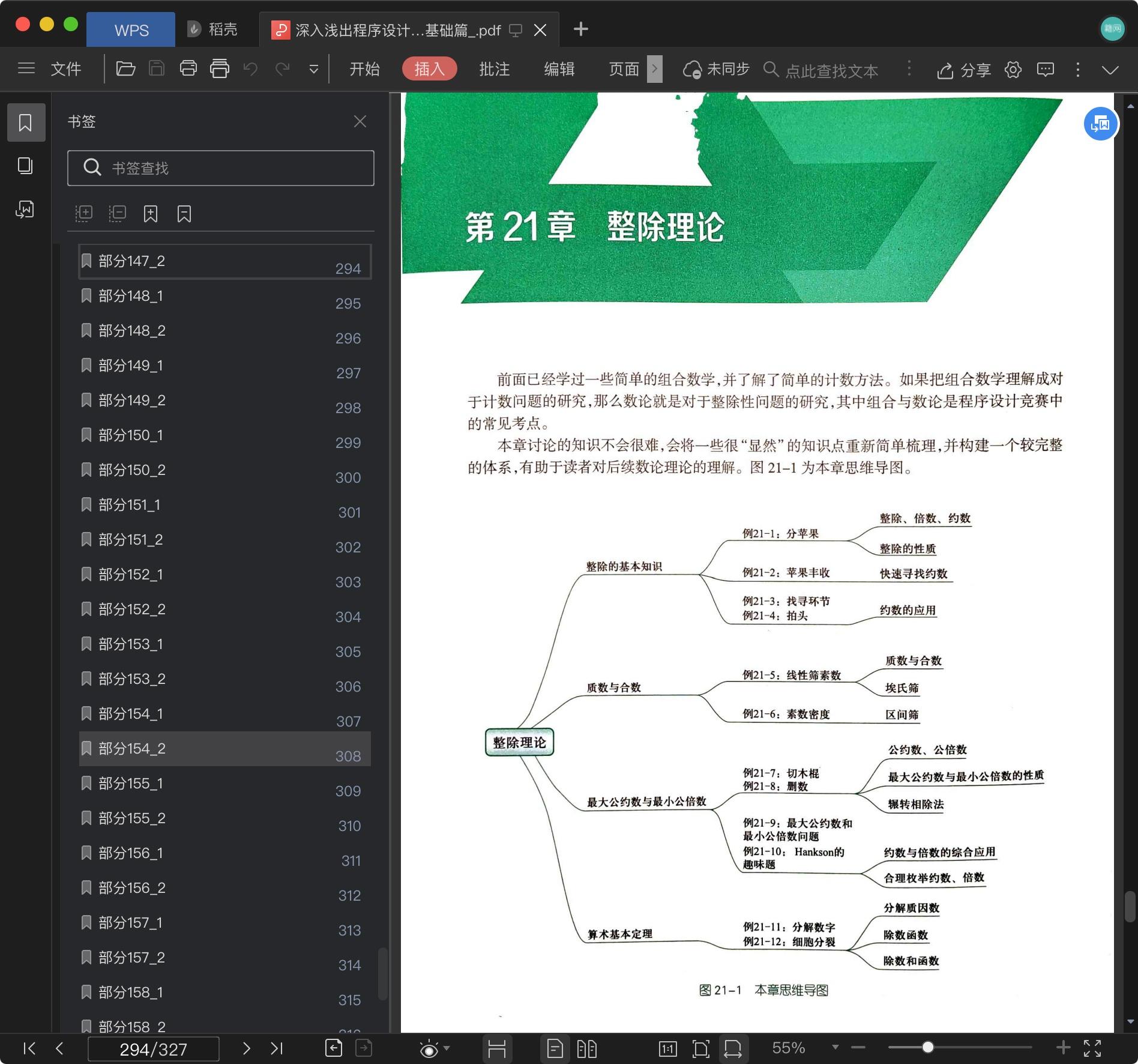The image size is (1138, 1064).
Task: Switch to the 开始 tab
Action: 365,69
